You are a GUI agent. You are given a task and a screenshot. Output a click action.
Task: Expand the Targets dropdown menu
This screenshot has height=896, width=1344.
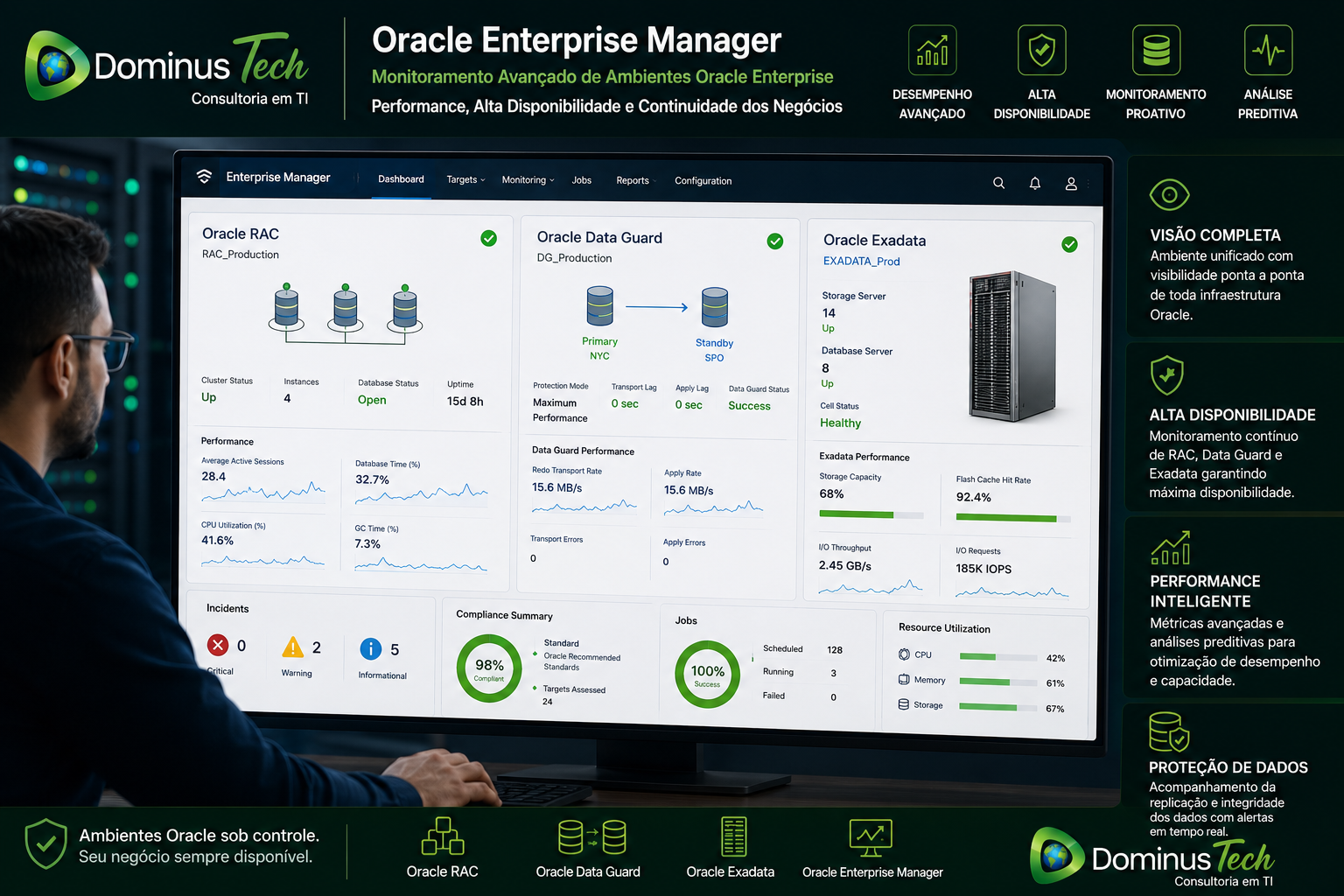tap(465, 179)
